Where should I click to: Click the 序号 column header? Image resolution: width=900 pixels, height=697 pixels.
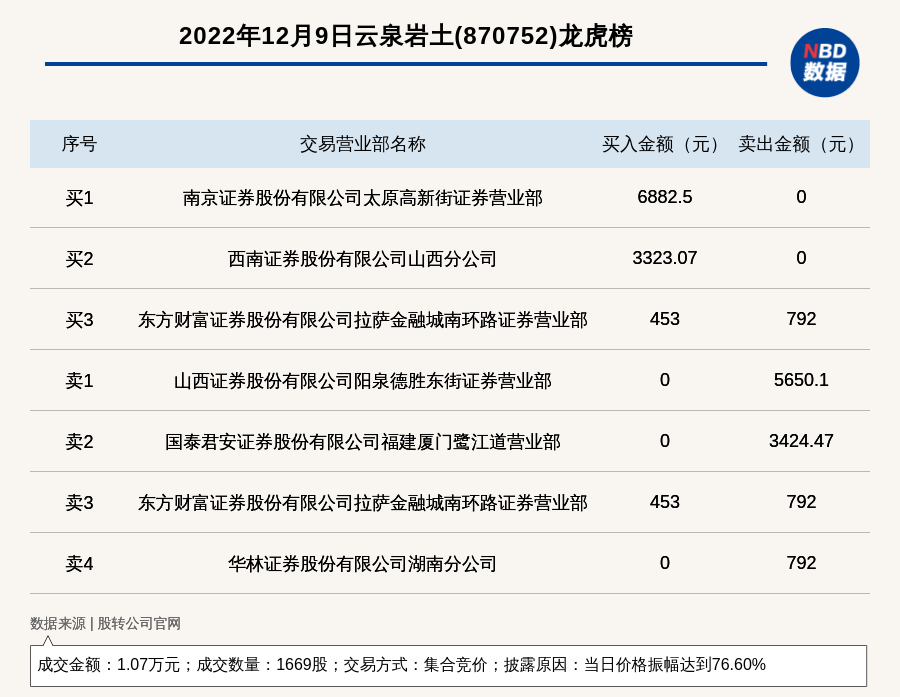click(79, 144)
